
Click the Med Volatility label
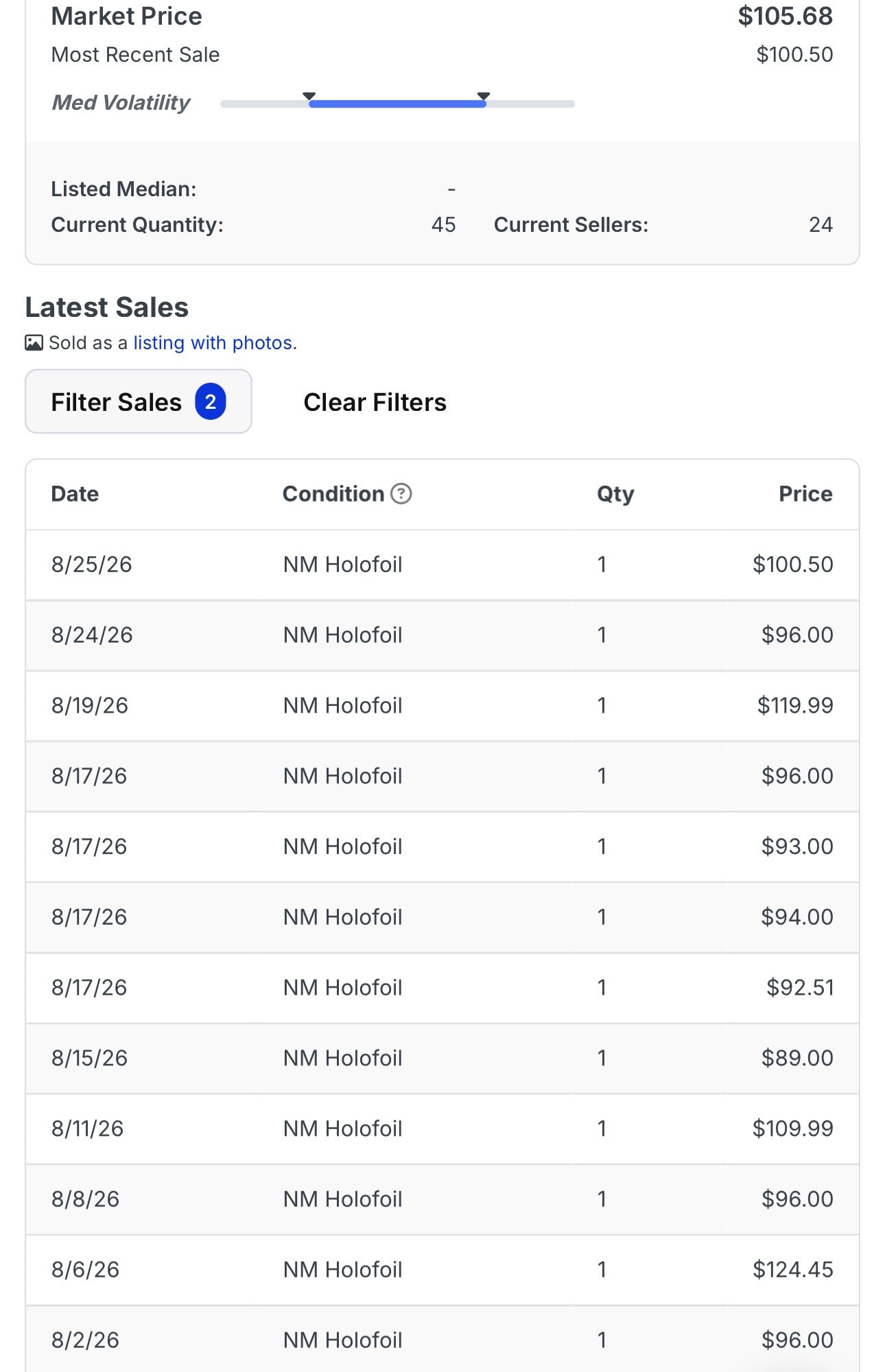121,103
